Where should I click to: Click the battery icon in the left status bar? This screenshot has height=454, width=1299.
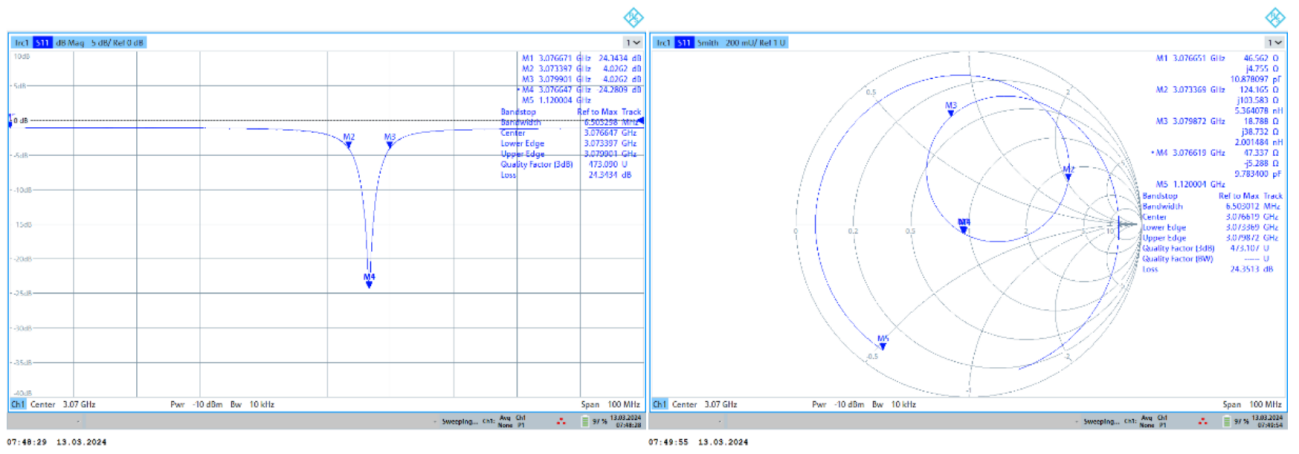pyautogui.click(x=586, y=423)
